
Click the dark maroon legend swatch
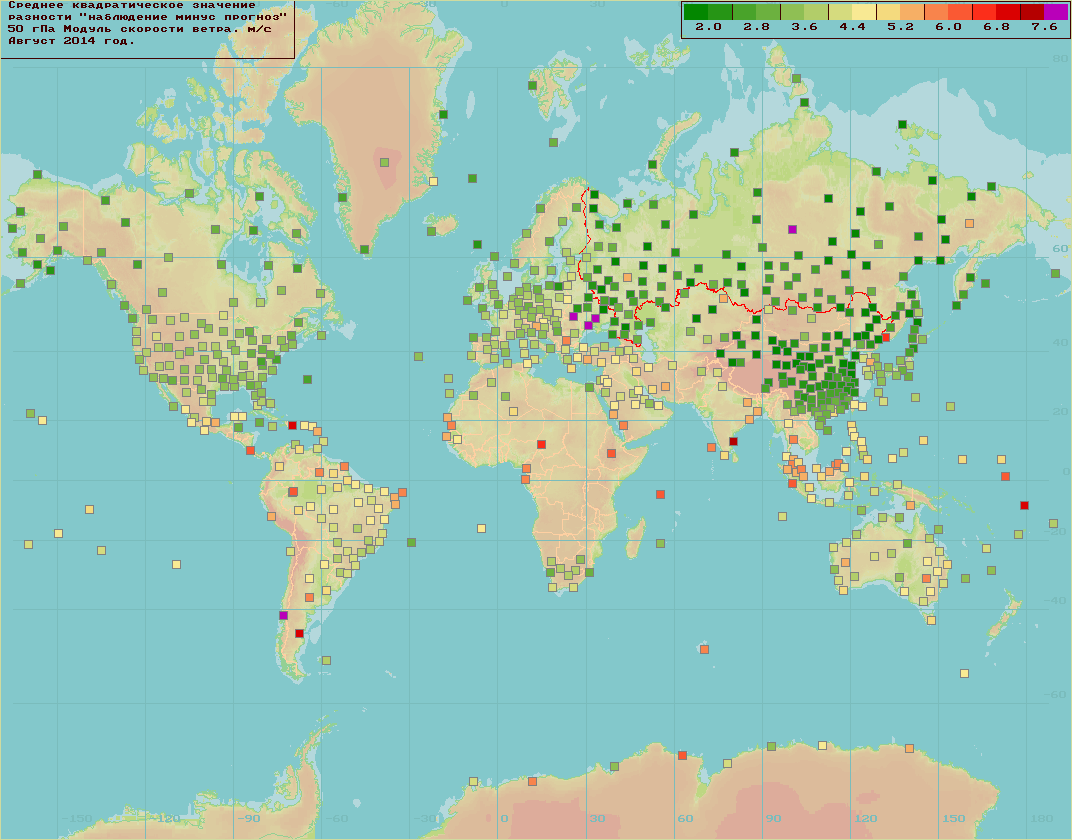click(x=1032, y=12)
